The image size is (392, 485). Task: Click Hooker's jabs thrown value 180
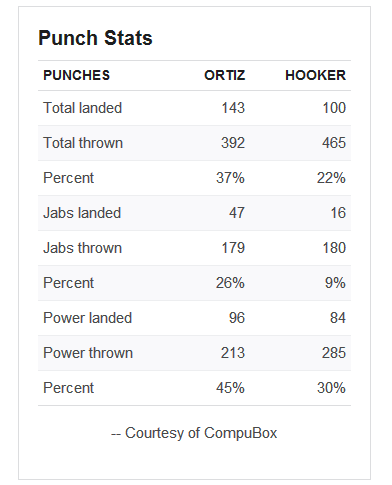click(334, 248)
